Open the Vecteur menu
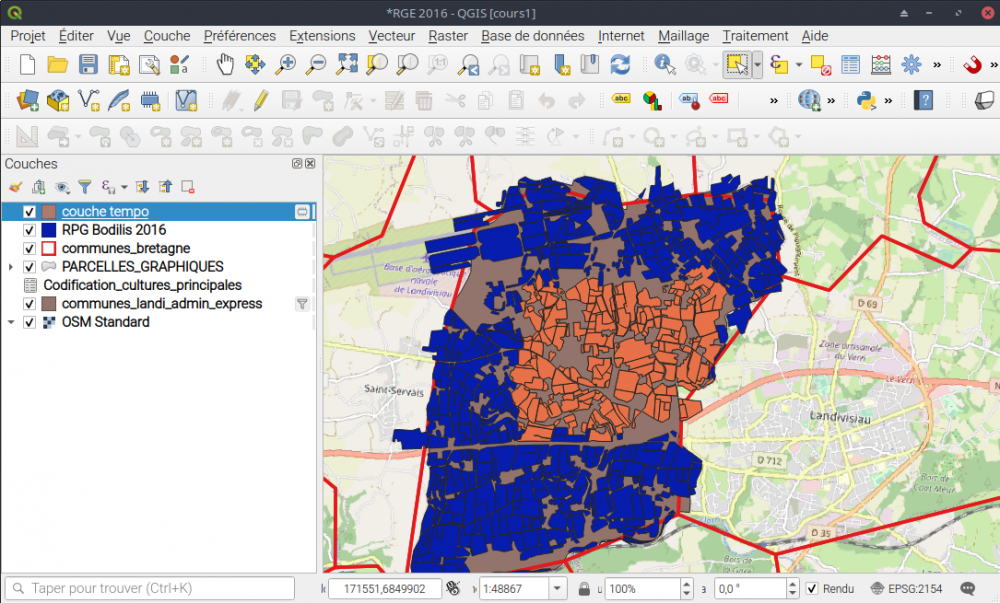The image size is (1000, 603). (x=391, y=35)
